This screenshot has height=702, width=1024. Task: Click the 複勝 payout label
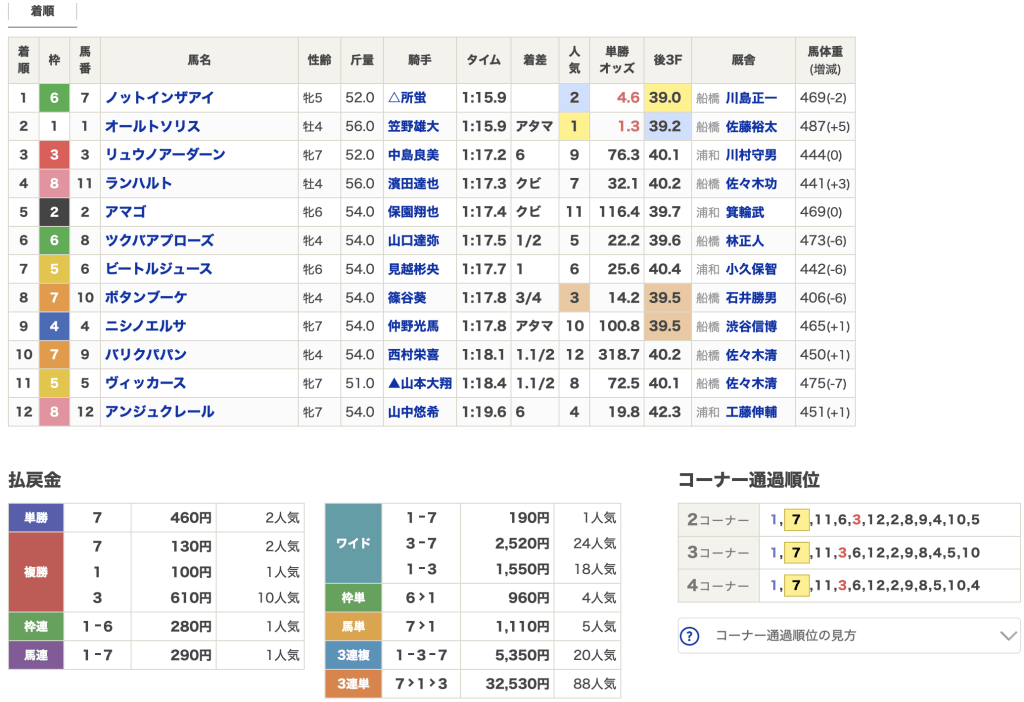(x=36, y=572)
